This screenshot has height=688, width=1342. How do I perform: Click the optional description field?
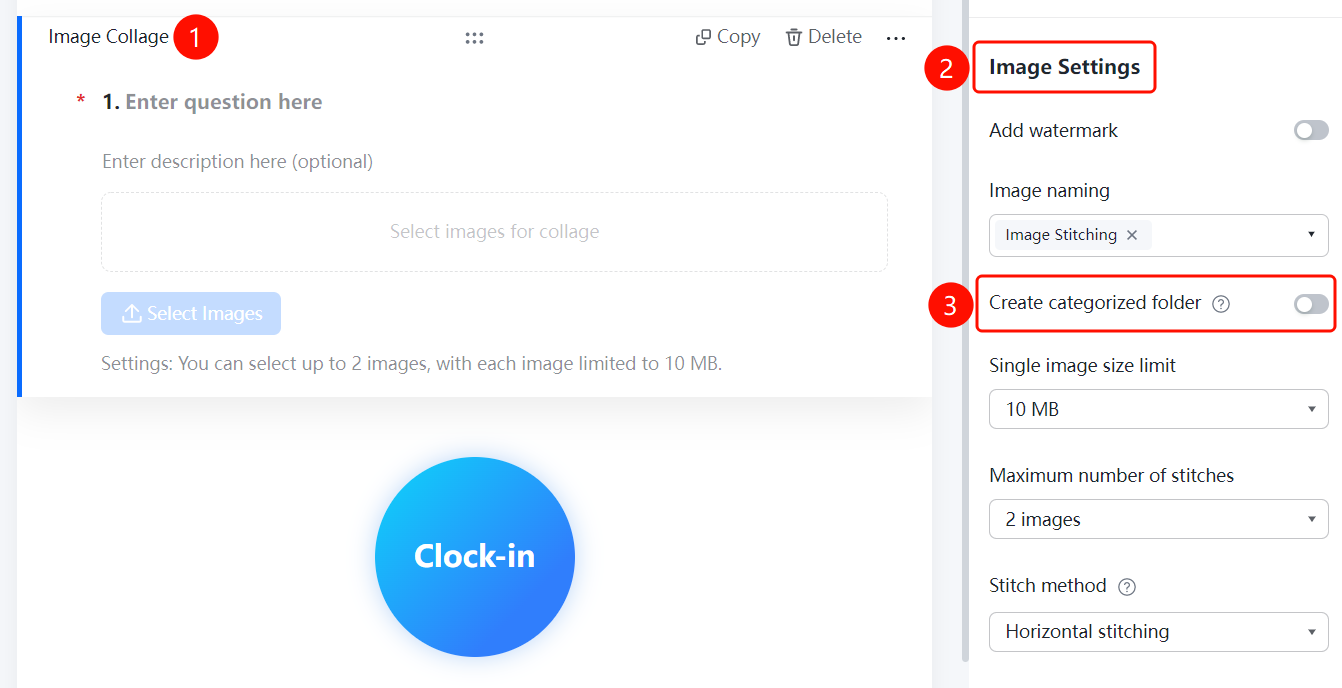[x=237, y=161]
